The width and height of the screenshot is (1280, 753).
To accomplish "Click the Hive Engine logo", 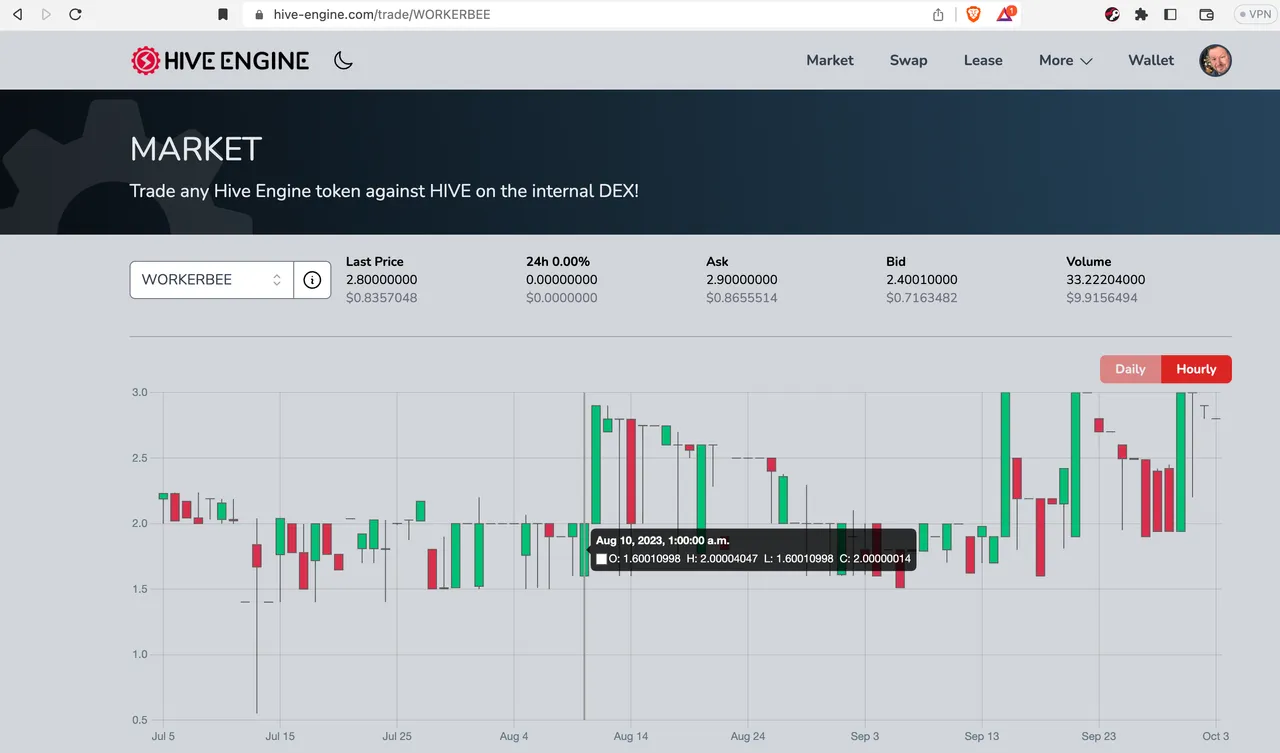I will point(220,60).
